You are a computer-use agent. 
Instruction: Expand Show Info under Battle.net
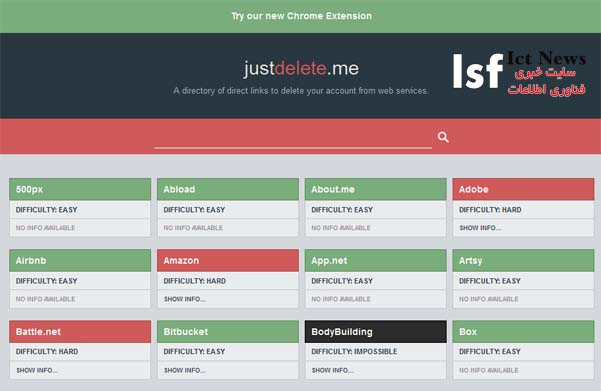click(x=37, y=370)
